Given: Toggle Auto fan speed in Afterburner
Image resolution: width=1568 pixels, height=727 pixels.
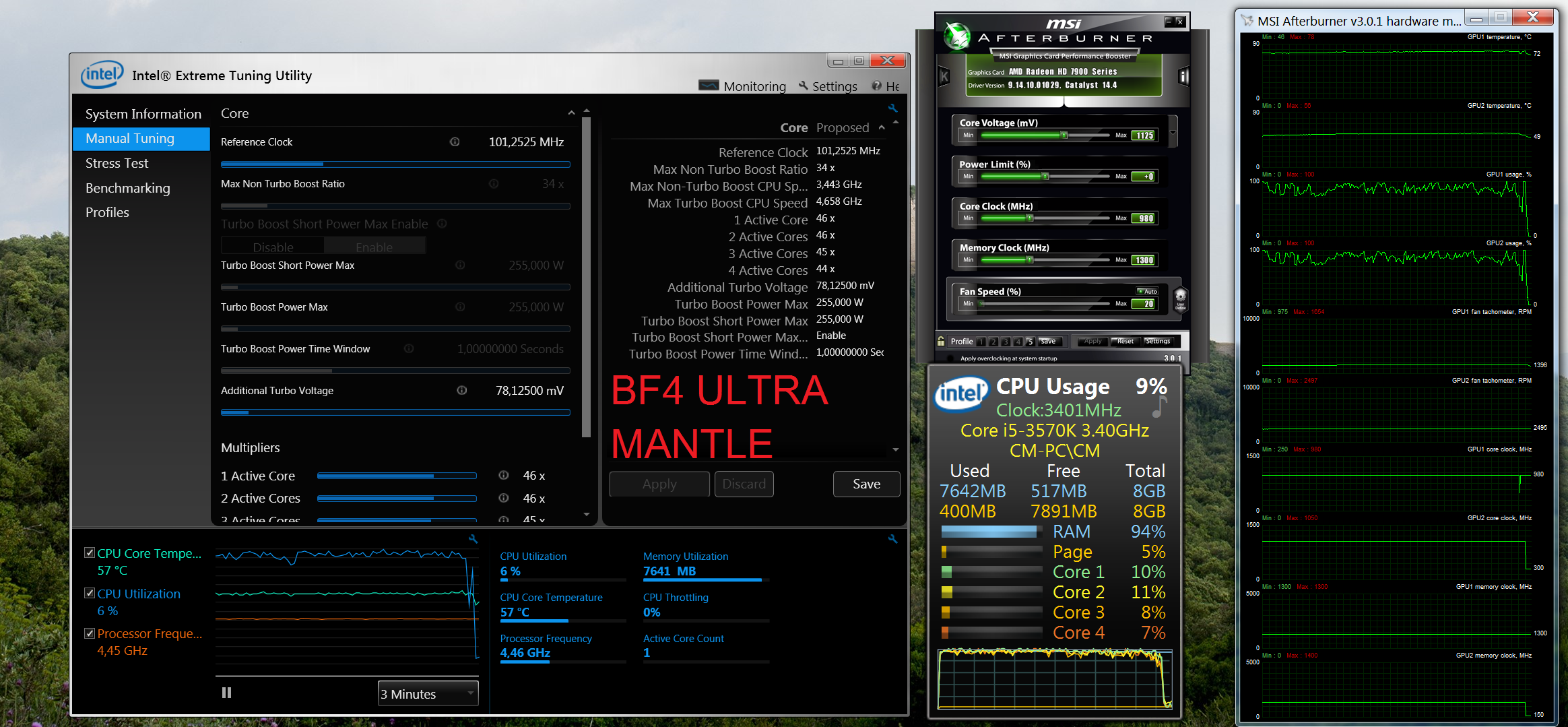Looking at the screenshot, I should (x=1147, y=292).
